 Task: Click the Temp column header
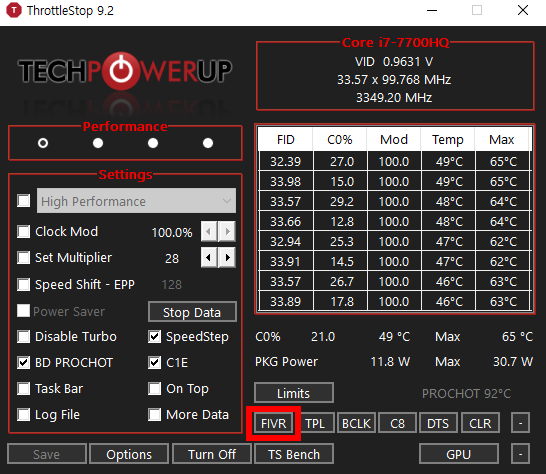pyautogui.click(x=448, y=139)
